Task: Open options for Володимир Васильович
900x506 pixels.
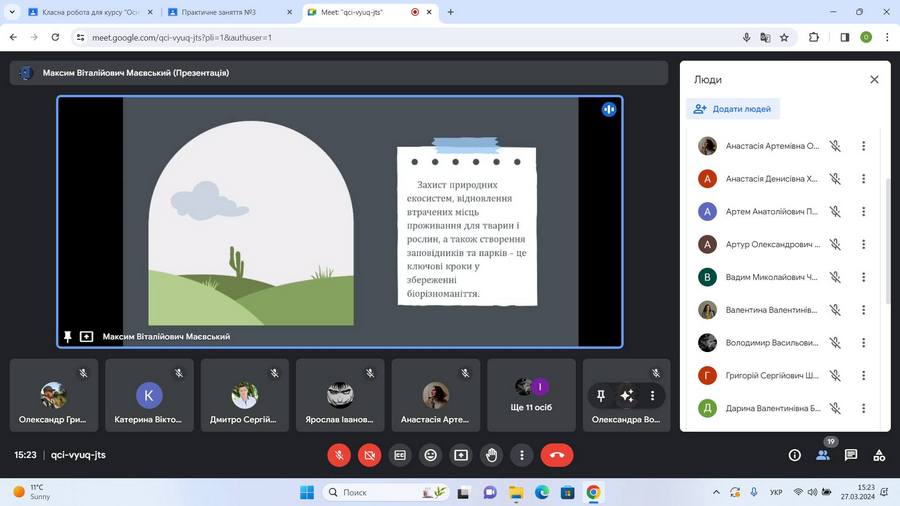Action: click(x=863, y=342)
